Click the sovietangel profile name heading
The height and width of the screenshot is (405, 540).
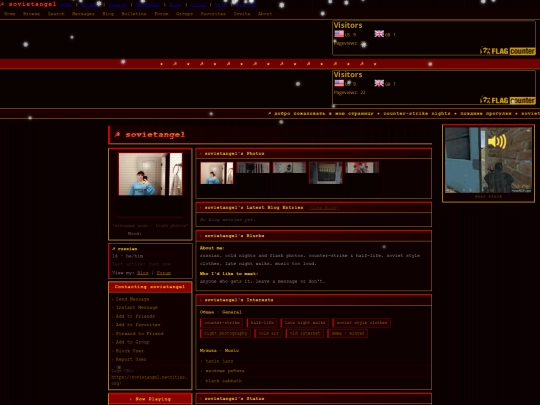click(155, 135)
